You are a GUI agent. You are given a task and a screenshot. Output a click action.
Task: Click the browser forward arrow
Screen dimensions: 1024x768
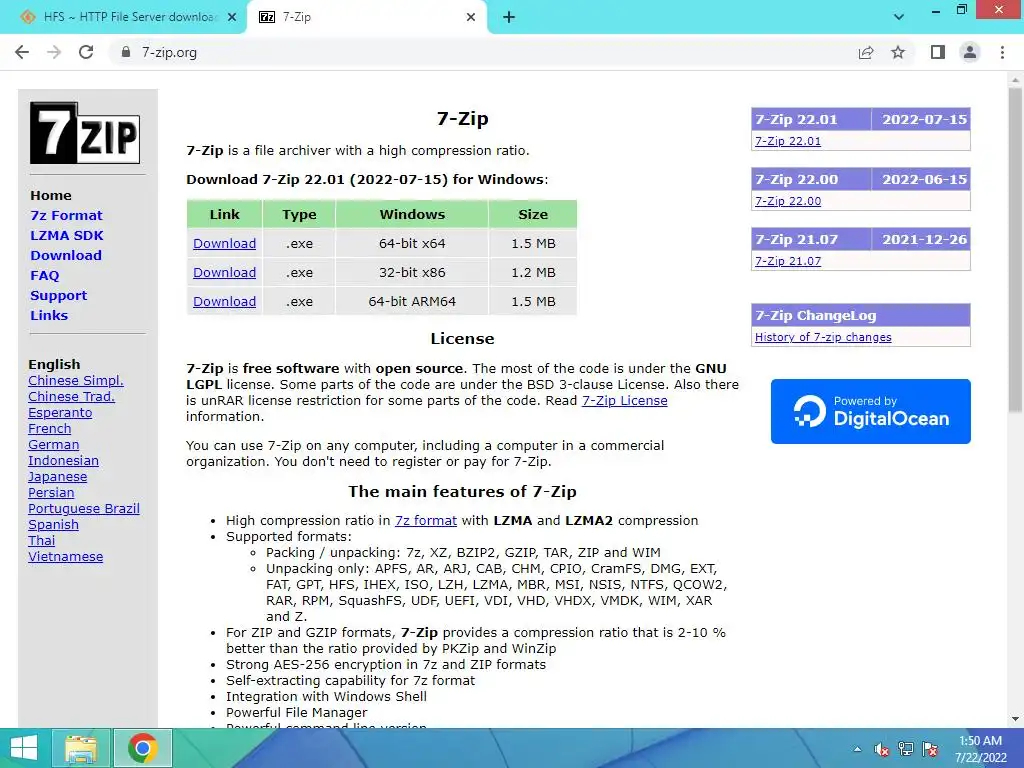(x=54, y=52)
